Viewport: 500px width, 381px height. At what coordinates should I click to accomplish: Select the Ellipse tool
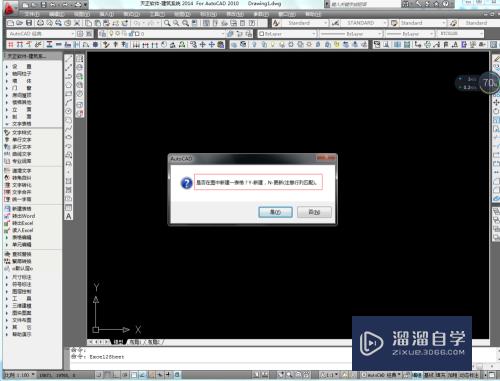tap(68, 137)
